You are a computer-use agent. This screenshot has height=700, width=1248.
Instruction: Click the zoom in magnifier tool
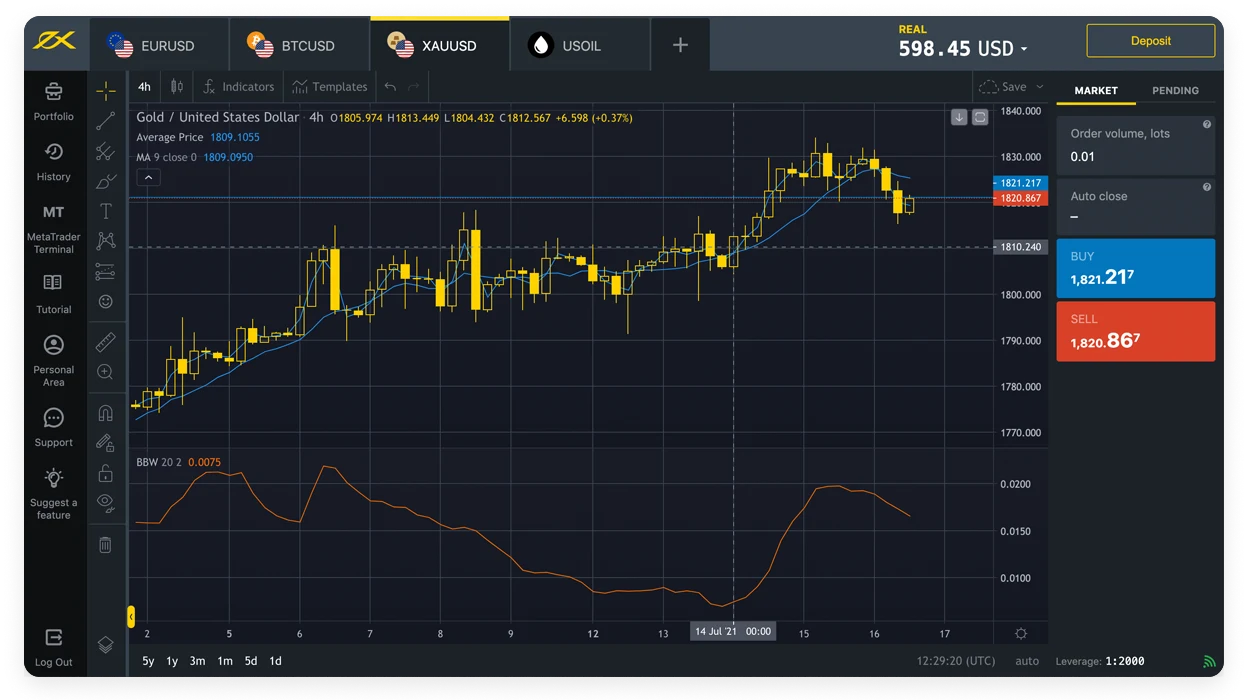coord(105,372)
